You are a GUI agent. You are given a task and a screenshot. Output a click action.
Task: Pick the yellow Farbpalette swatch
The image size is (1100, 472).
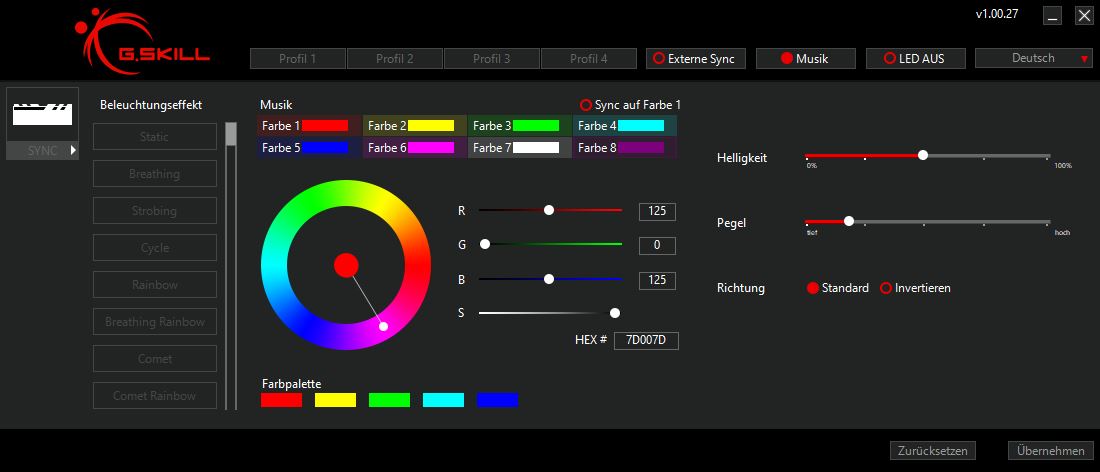(x=335, y=400)
